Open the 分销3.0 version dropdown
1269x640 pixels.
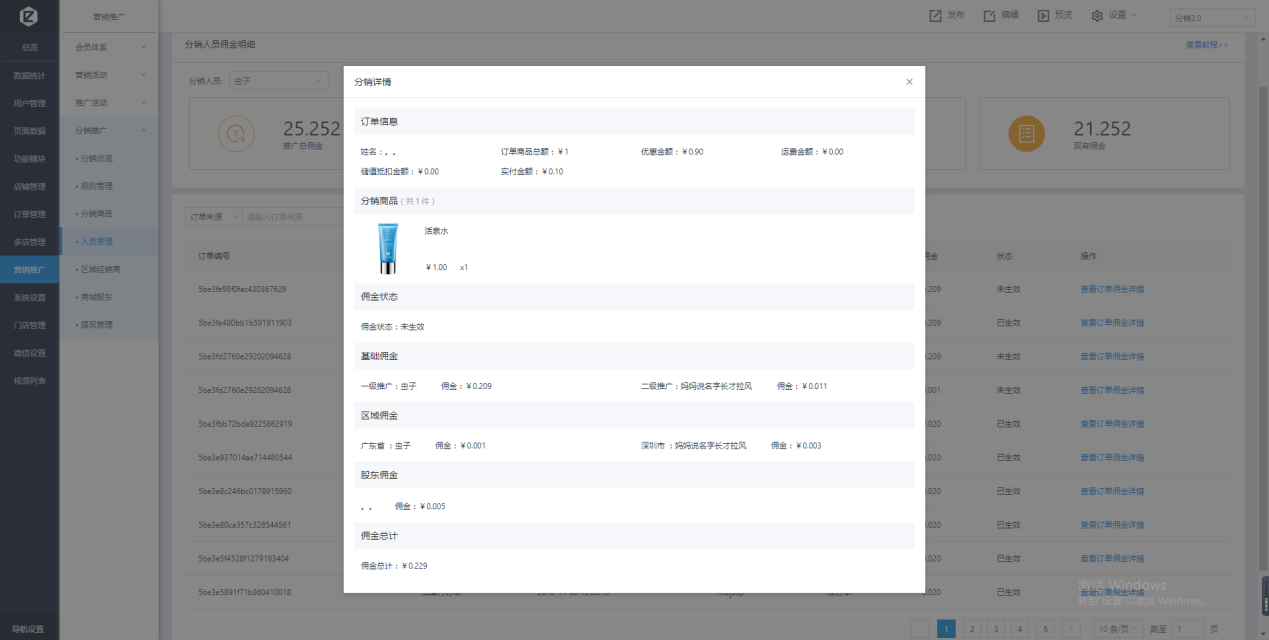tap(1212, 18)
